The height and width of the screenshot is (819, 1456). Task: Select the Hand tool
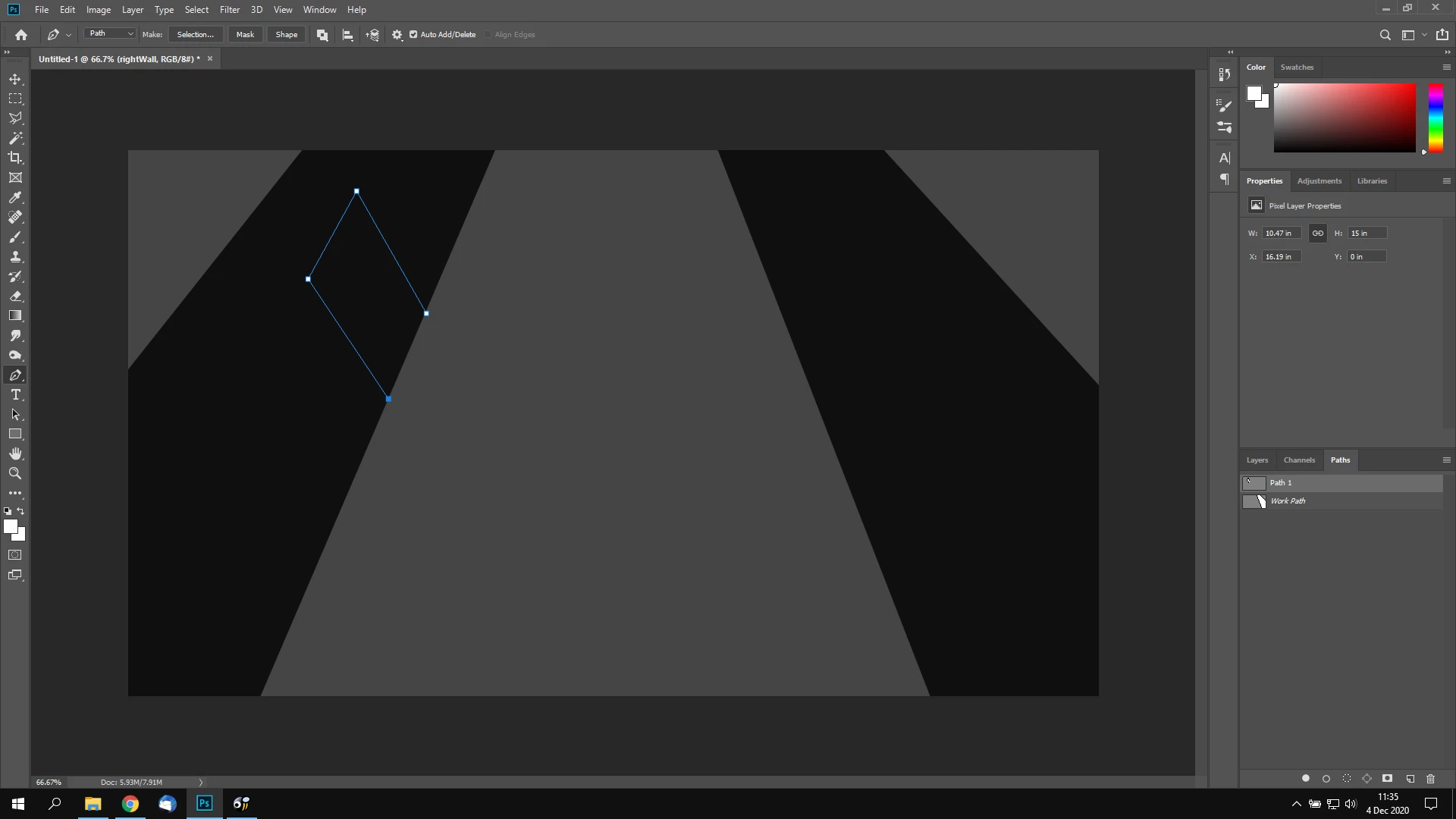tap(15, 453)
